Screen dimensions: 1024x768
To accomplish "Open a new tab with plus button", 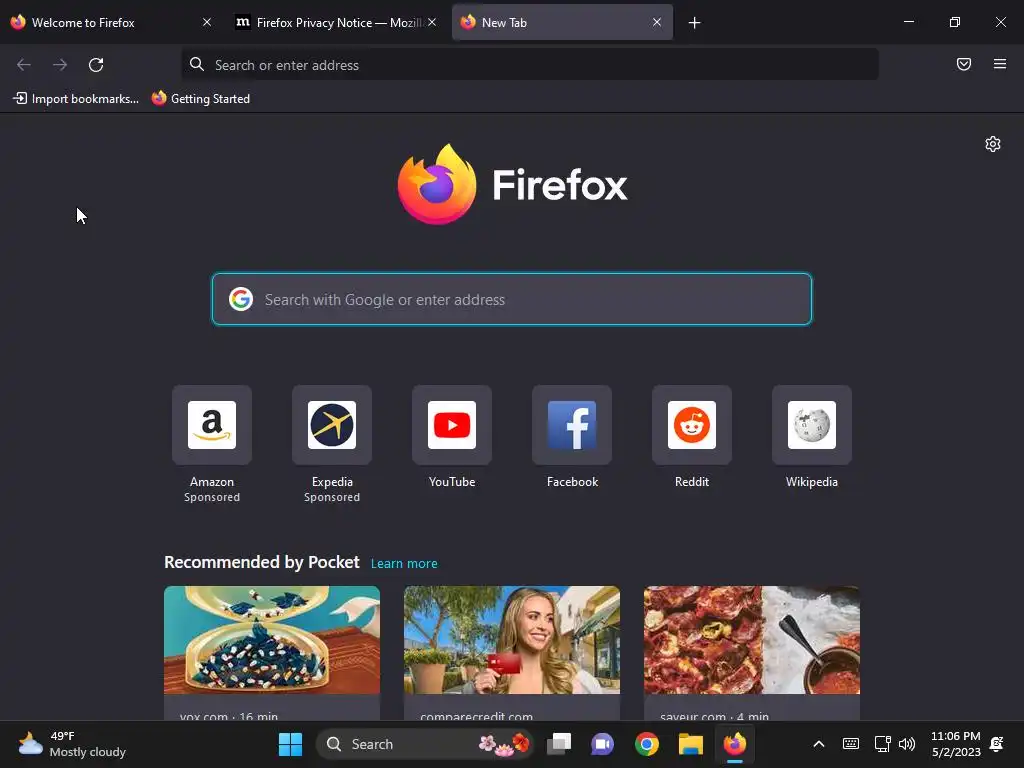I will tap(694, 23).
